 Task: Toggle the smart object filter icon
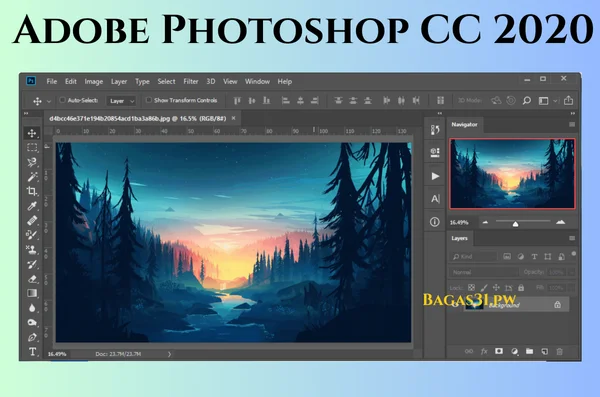[x=561, y=256]
